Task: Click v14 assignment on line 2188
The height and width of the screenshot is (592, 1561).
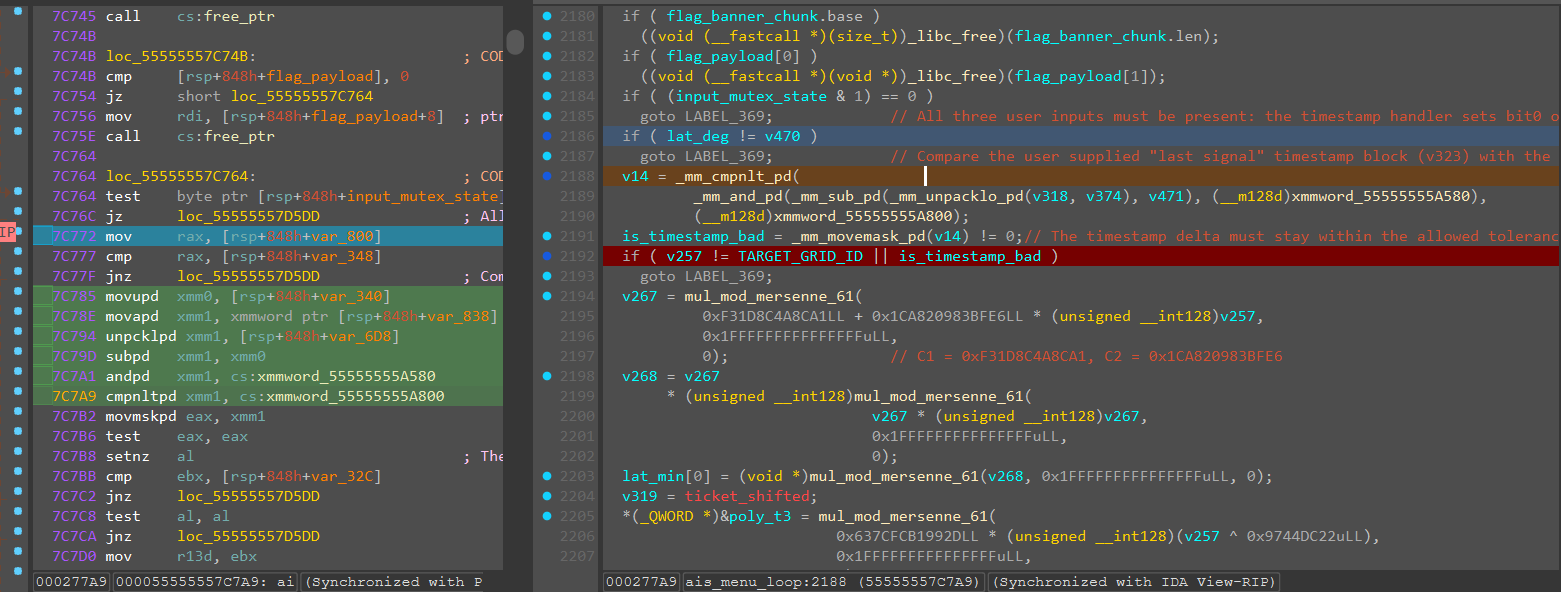Action: [635, 177]
